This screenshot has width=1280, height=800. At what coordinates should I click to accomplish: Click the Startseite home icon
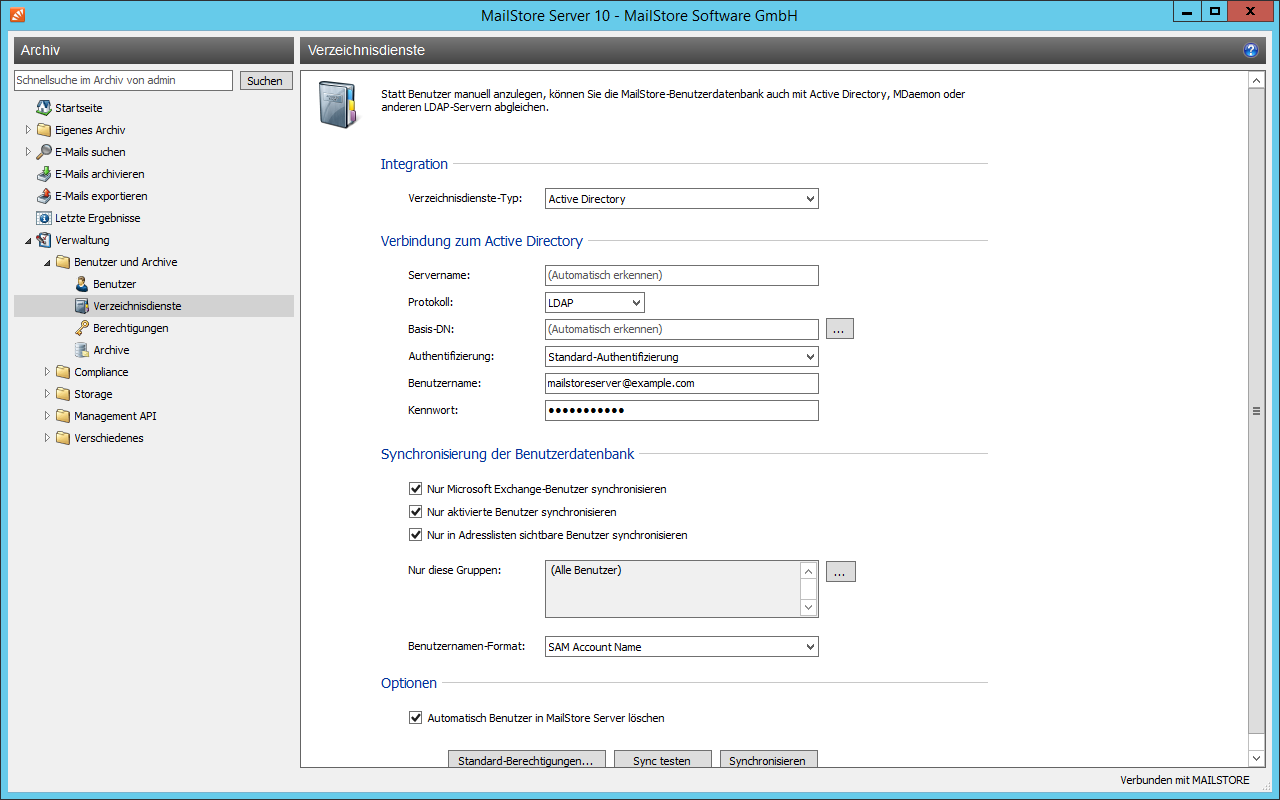(x=44, y=108)
